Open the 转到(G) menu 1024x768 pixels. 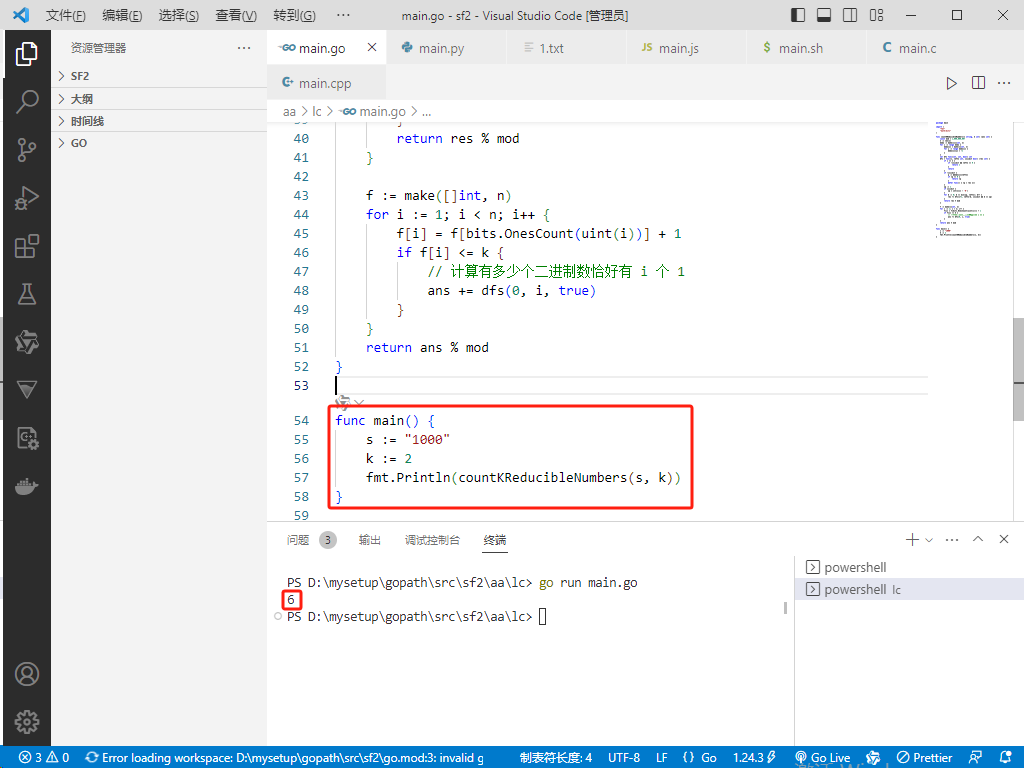(x=295, y=15)
